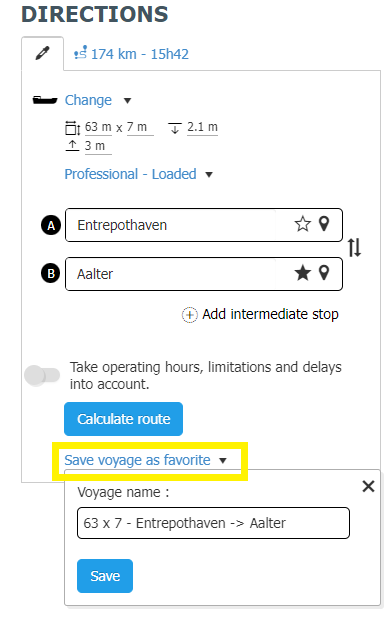This screenshot has width=390, height=618.
Task: Pick Aalter location with map pin
Action: coord(324,273)
